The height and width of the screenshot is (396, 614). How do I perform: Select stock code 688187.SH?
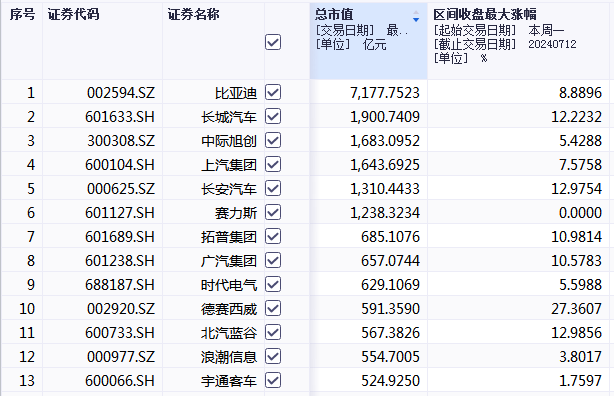120,285
